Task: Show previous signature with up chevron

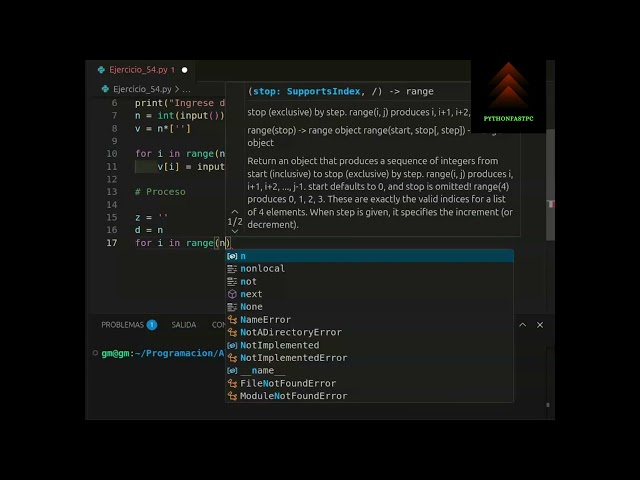Action: click(x=235, y=212)
